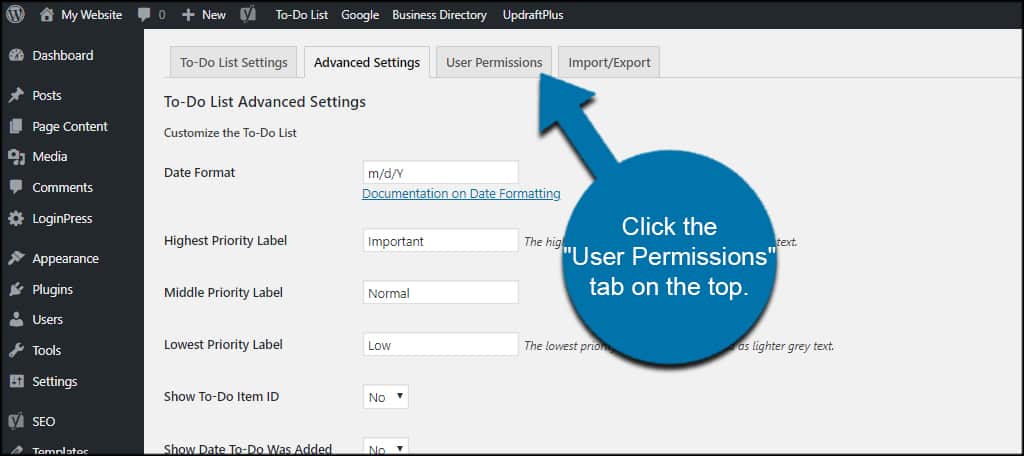Open UpdraftPlus in the admin bar

point(533,14)
